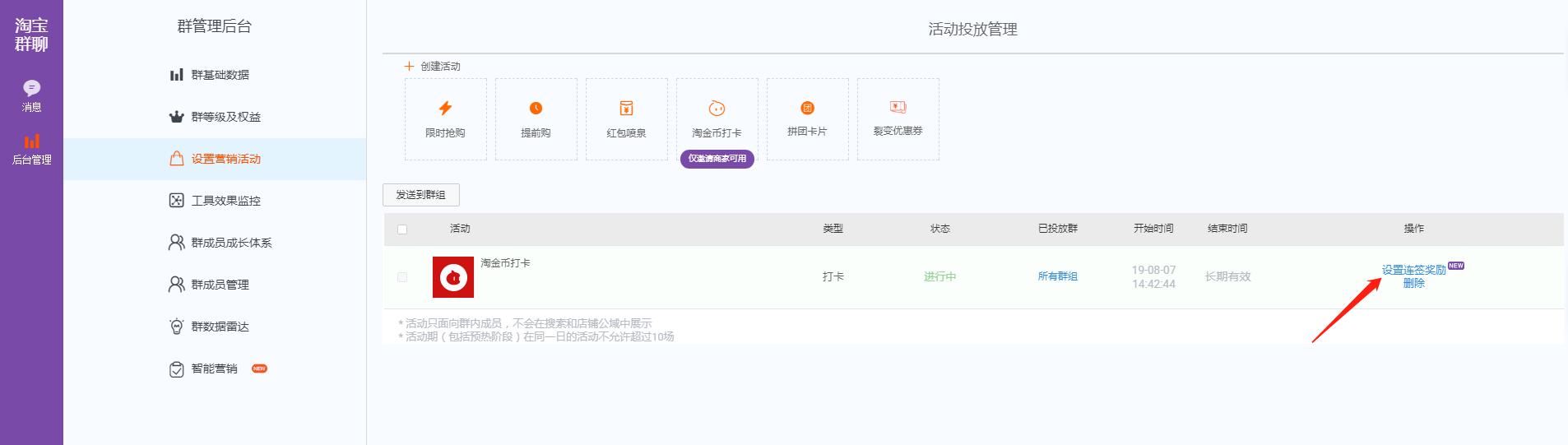This screenshot has height=445, width=1568.
Task: Click the 设置营销活动 shopping bag icon
Action: (176, 158)
